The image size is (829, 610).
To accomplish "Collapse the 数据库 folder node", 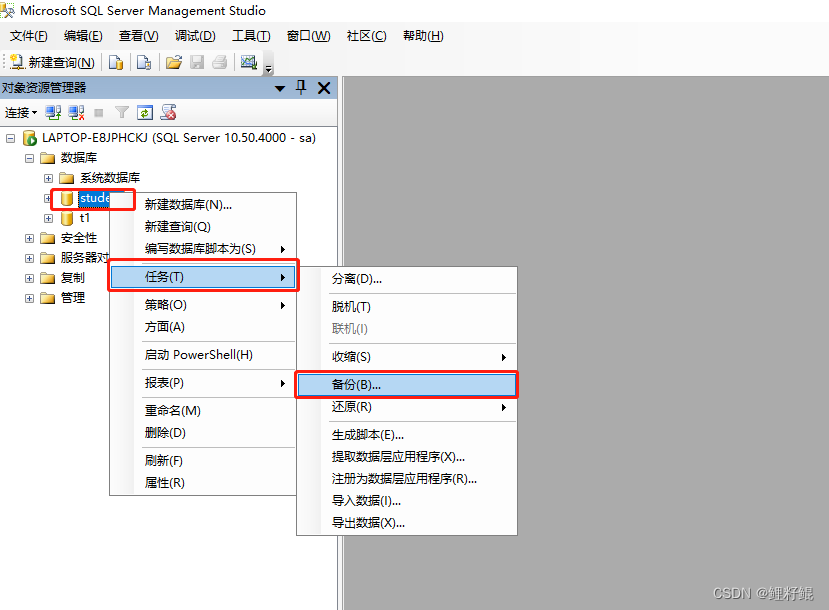I will click(29, 158).
